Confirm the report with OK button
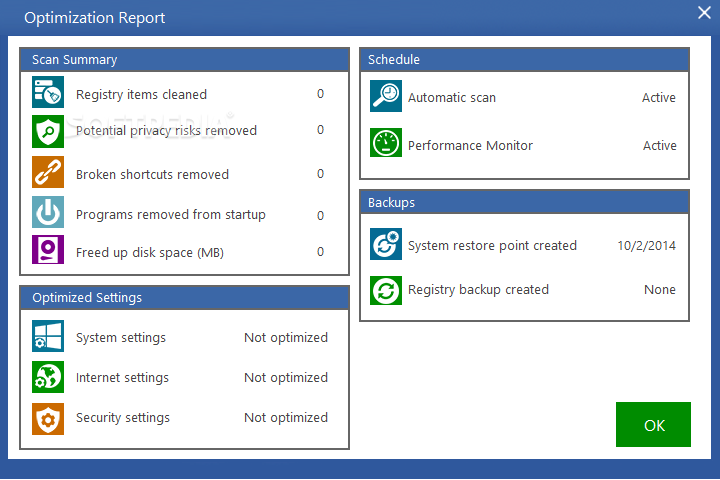 [x=653, y=424]
